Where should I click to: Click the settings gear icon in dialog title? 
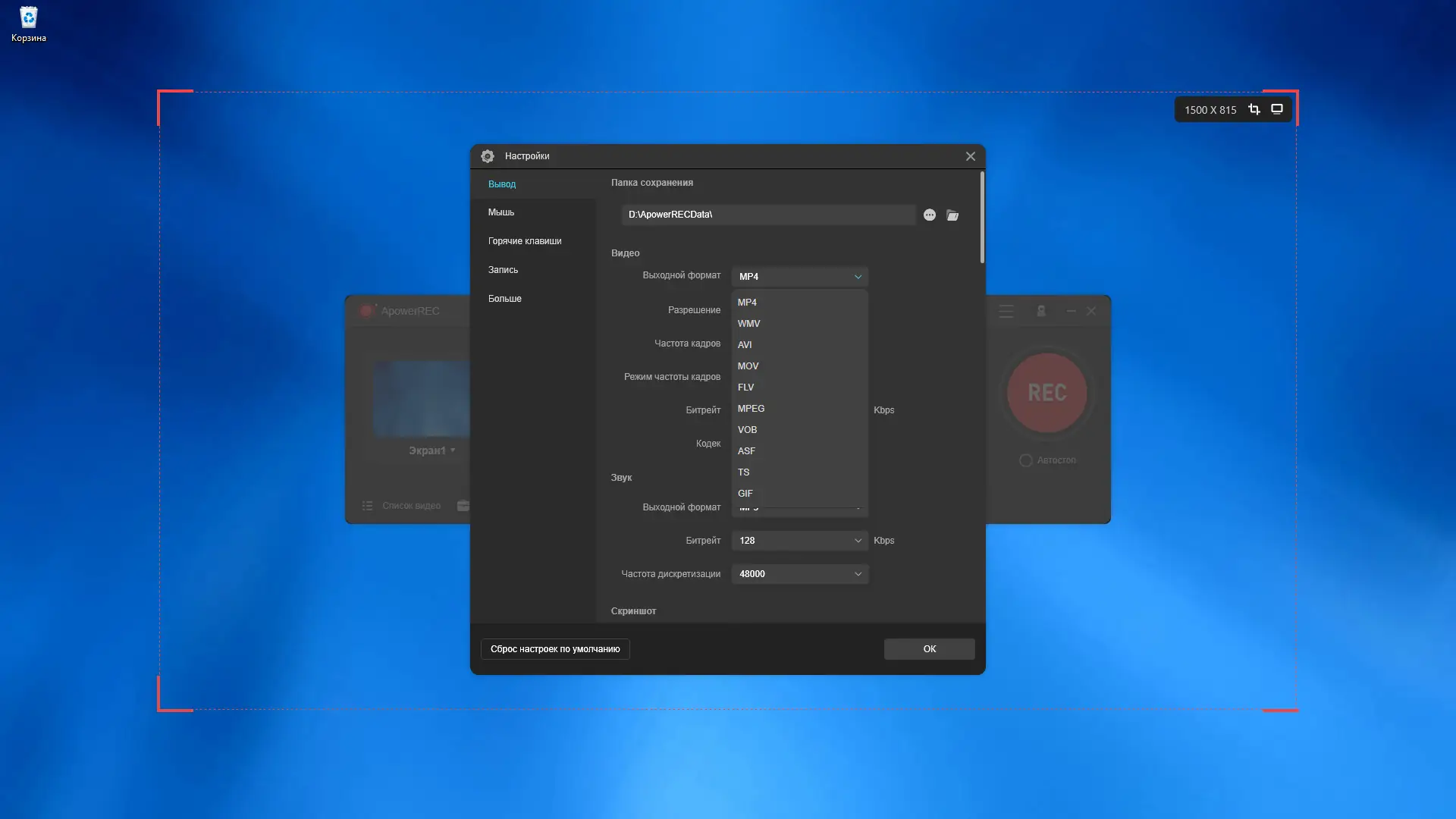(488, 156)
